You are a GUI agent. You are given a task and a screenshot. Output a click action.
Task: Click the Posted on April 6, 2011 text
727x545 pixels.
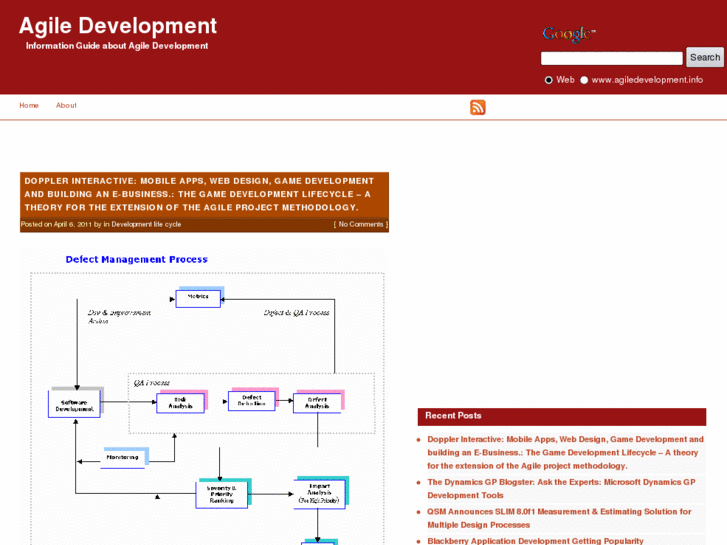(56, 224)
